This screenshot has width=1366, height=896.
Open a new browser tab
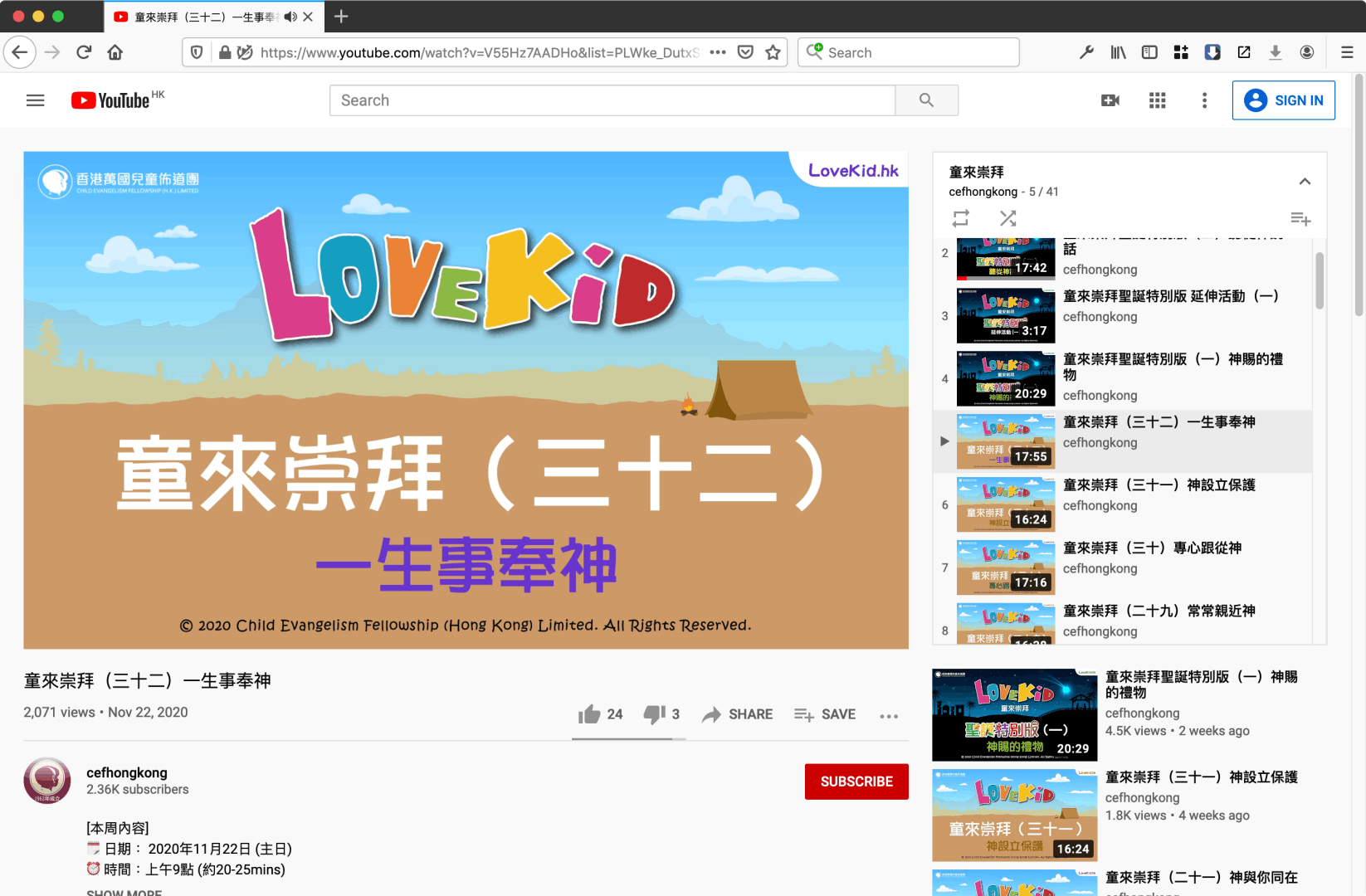pos(341,17)
